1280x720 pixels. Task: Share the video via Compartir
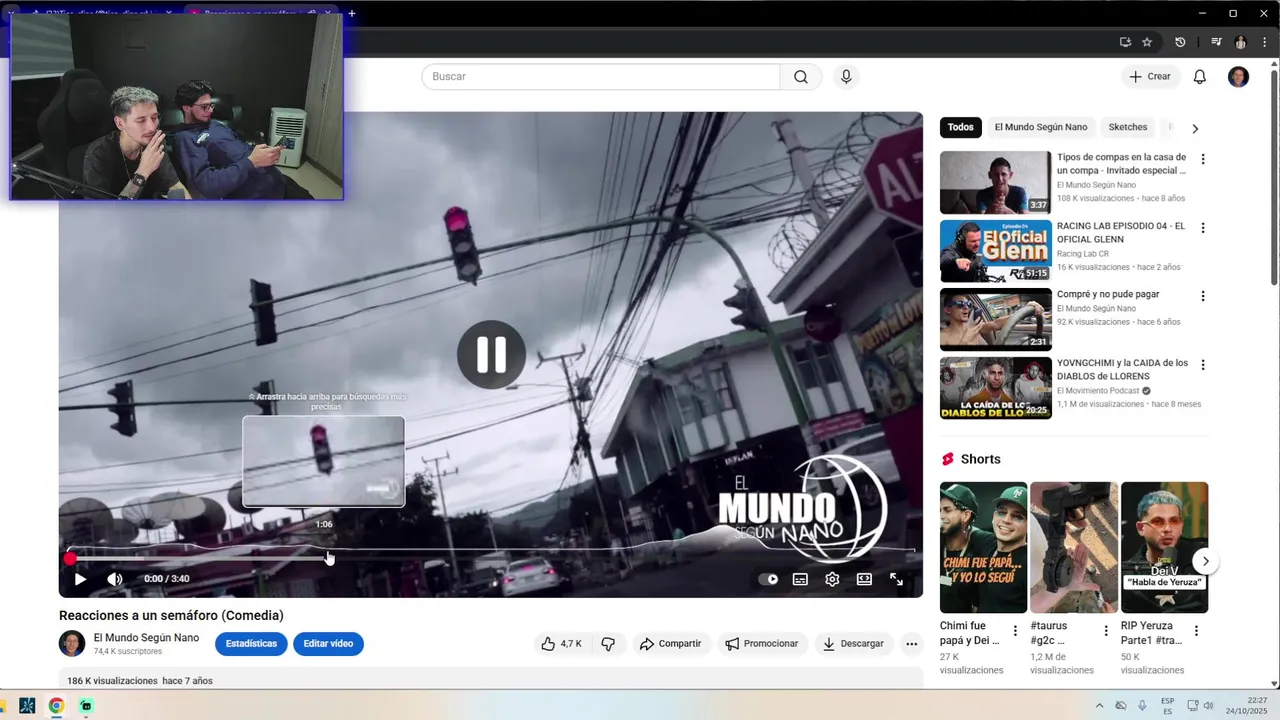click(x=670, y=644)
